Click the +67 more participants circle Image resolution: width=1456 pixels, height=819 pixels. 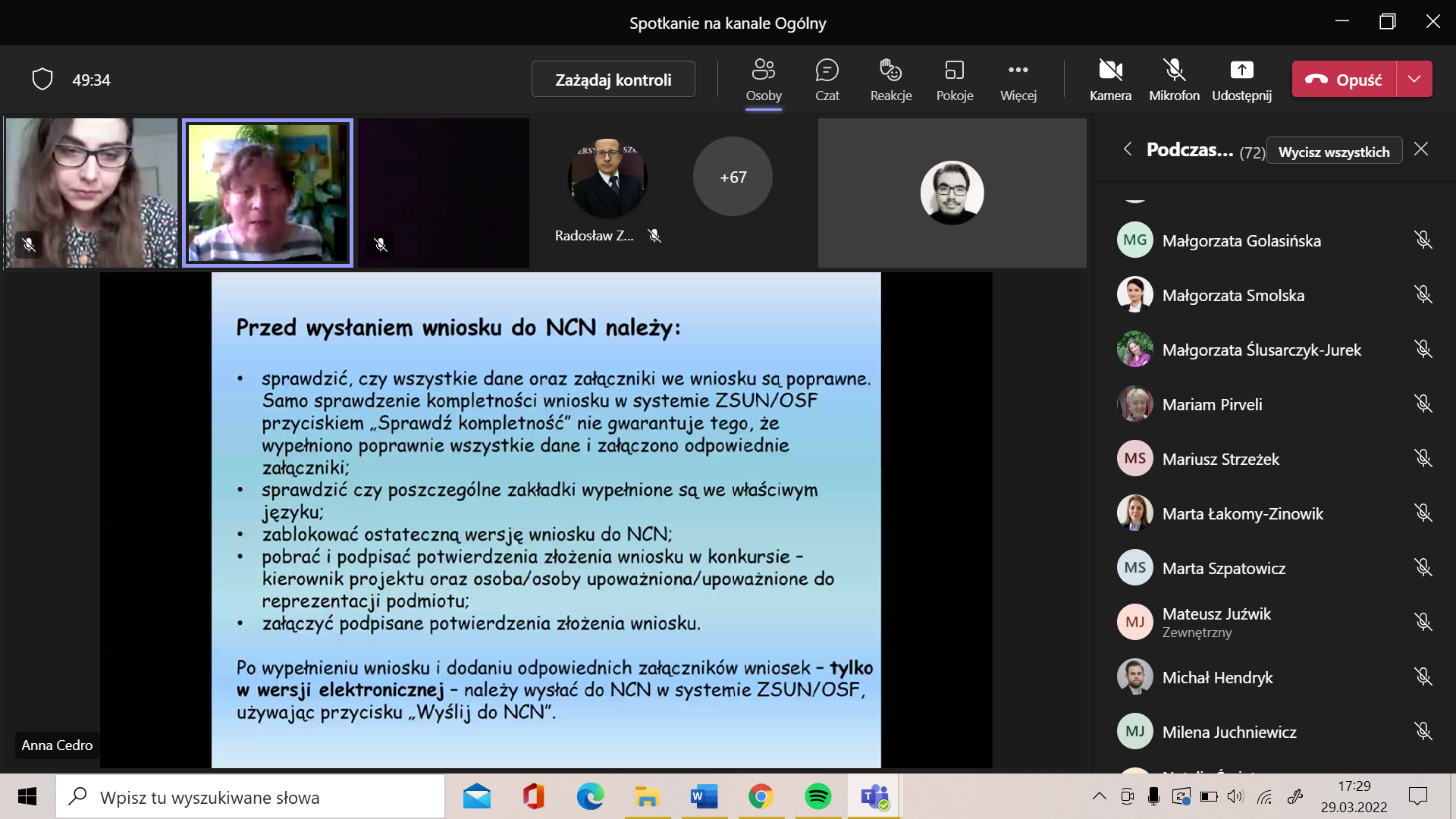pyautogui.click(x=733, y=177)
